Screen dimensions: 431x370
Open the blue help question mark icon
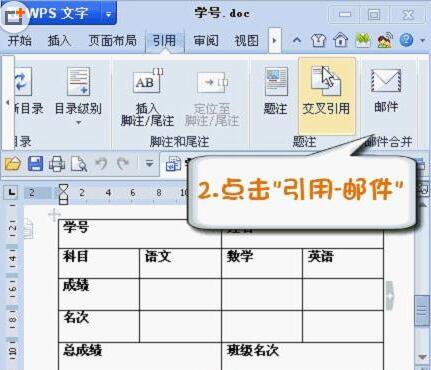click(x=406, y=41)
